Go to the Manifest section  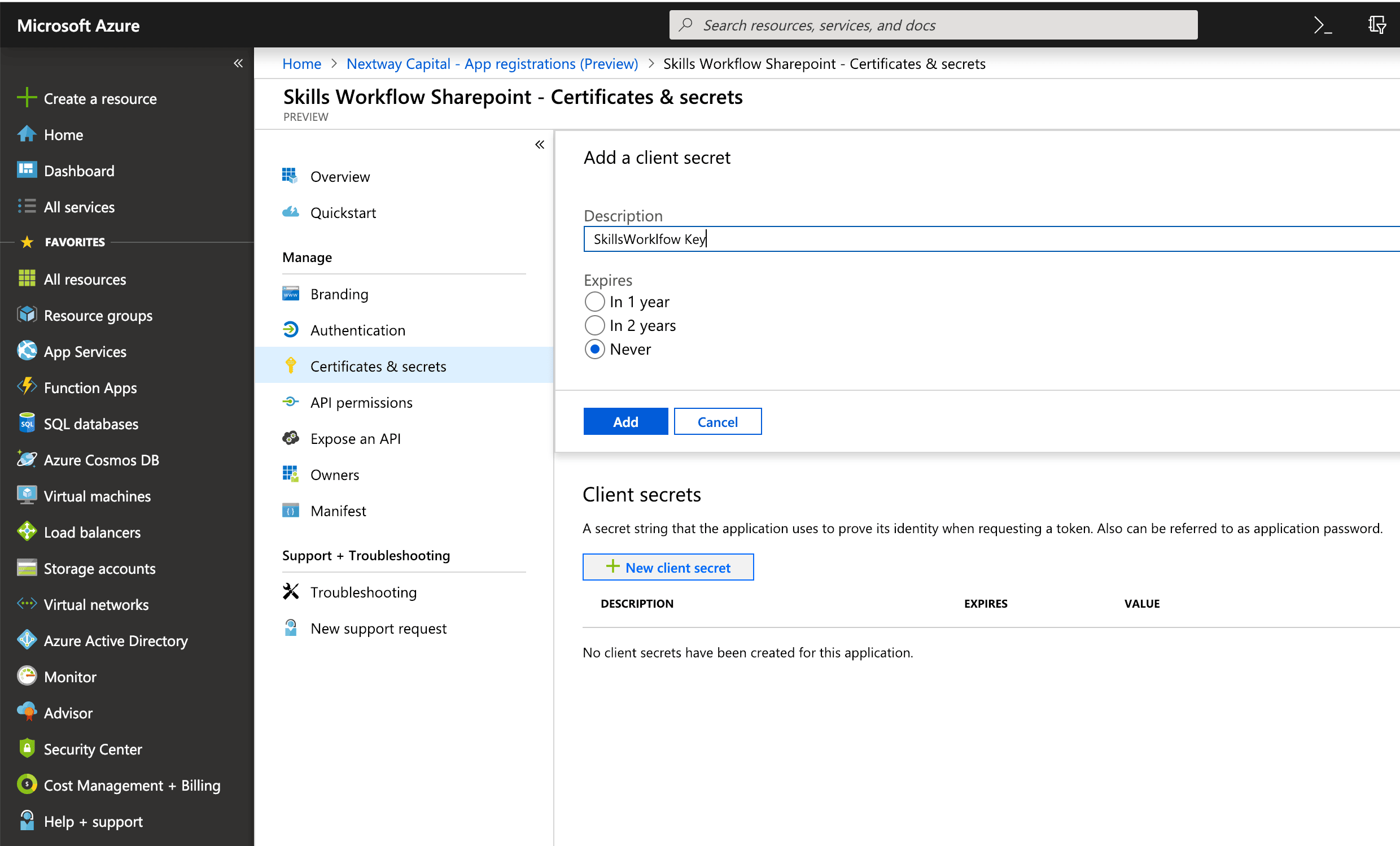[x=338, y=511]
